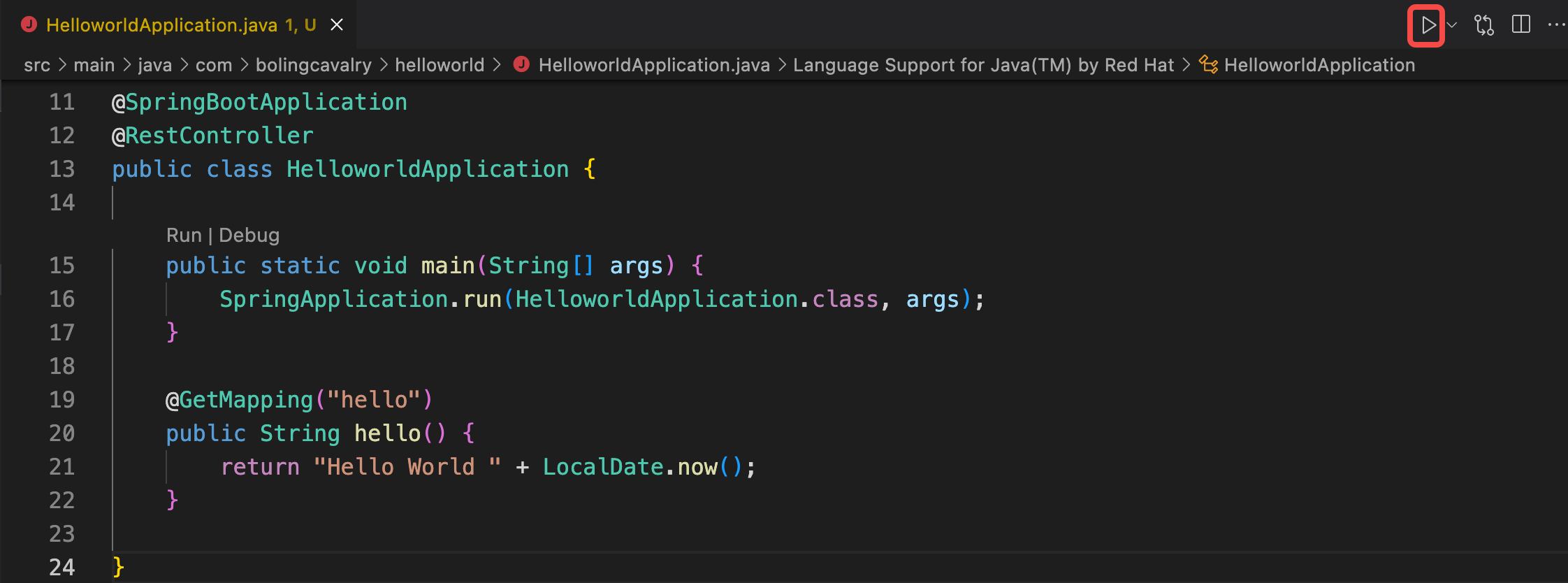Click the return keyword on line 21
1568x583 pixels.
click(x=260, y=467)
